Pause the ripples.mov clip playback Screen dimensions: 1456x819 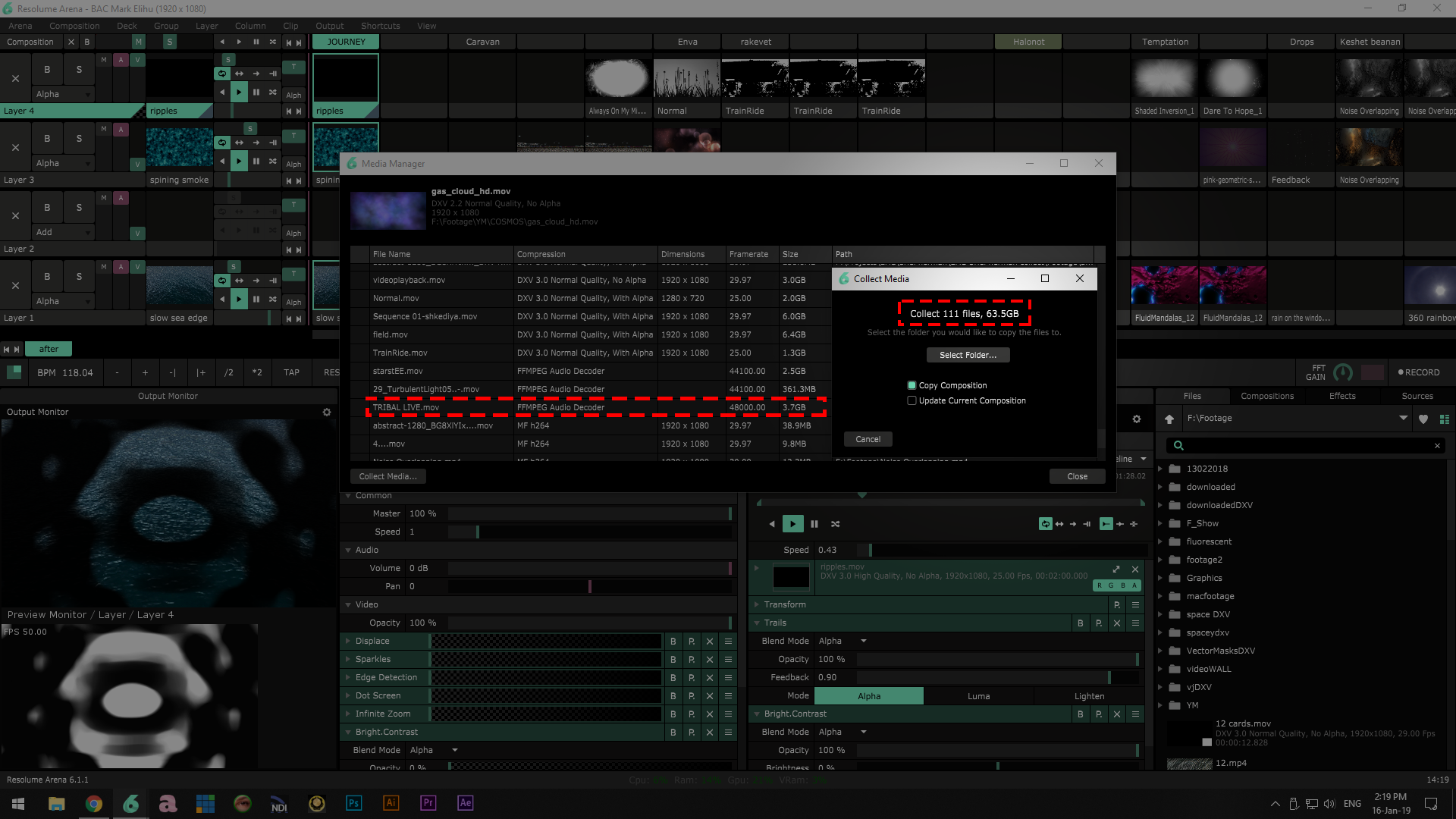pos(814,524)
